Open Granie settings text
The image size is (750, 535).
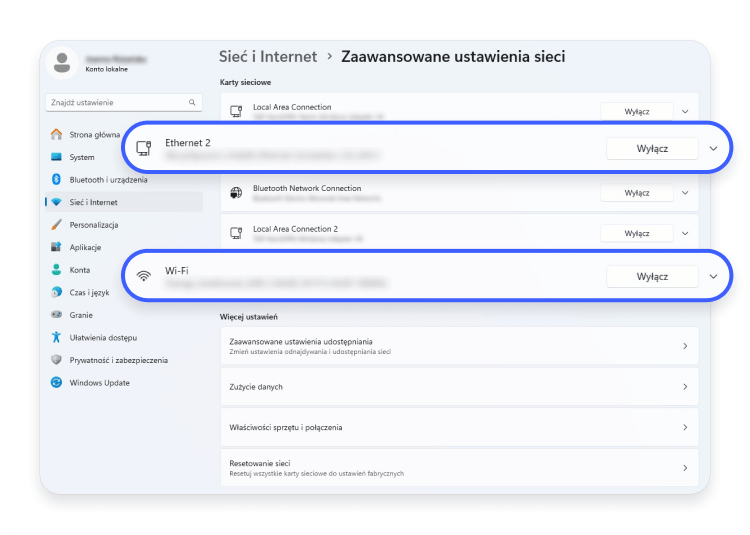pos(81,315)
